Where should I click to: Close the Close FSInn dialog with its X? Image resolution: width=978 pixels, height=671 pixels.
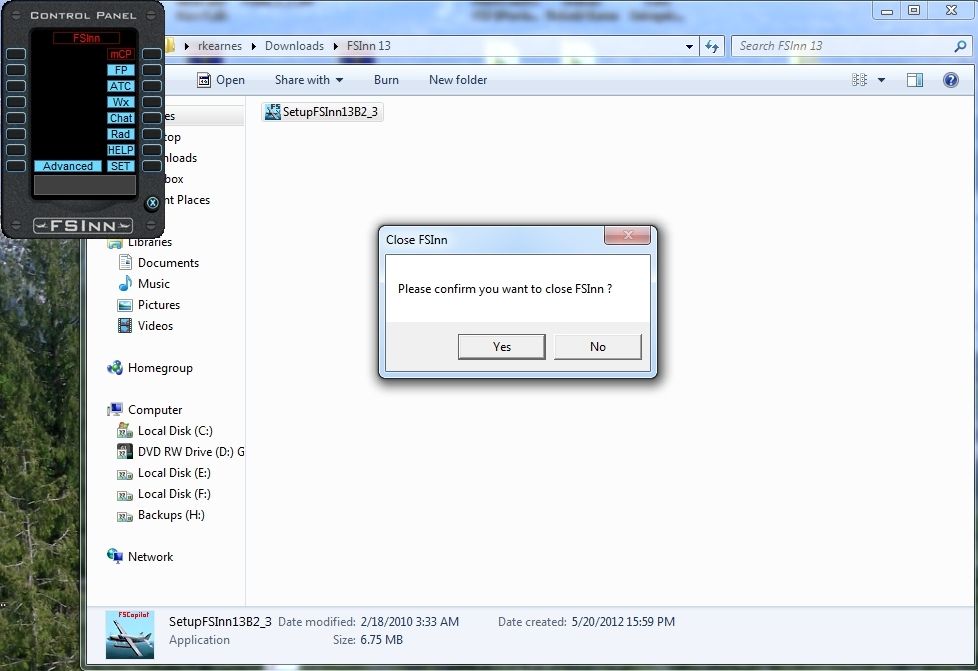(x=627, y=235)
